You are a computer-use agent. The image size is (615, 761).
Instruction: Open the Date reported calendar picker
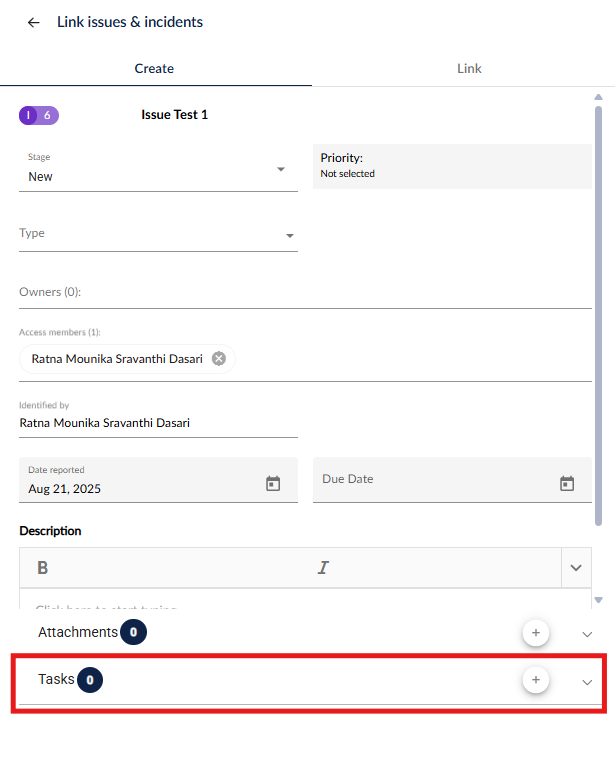pos(273,483)
